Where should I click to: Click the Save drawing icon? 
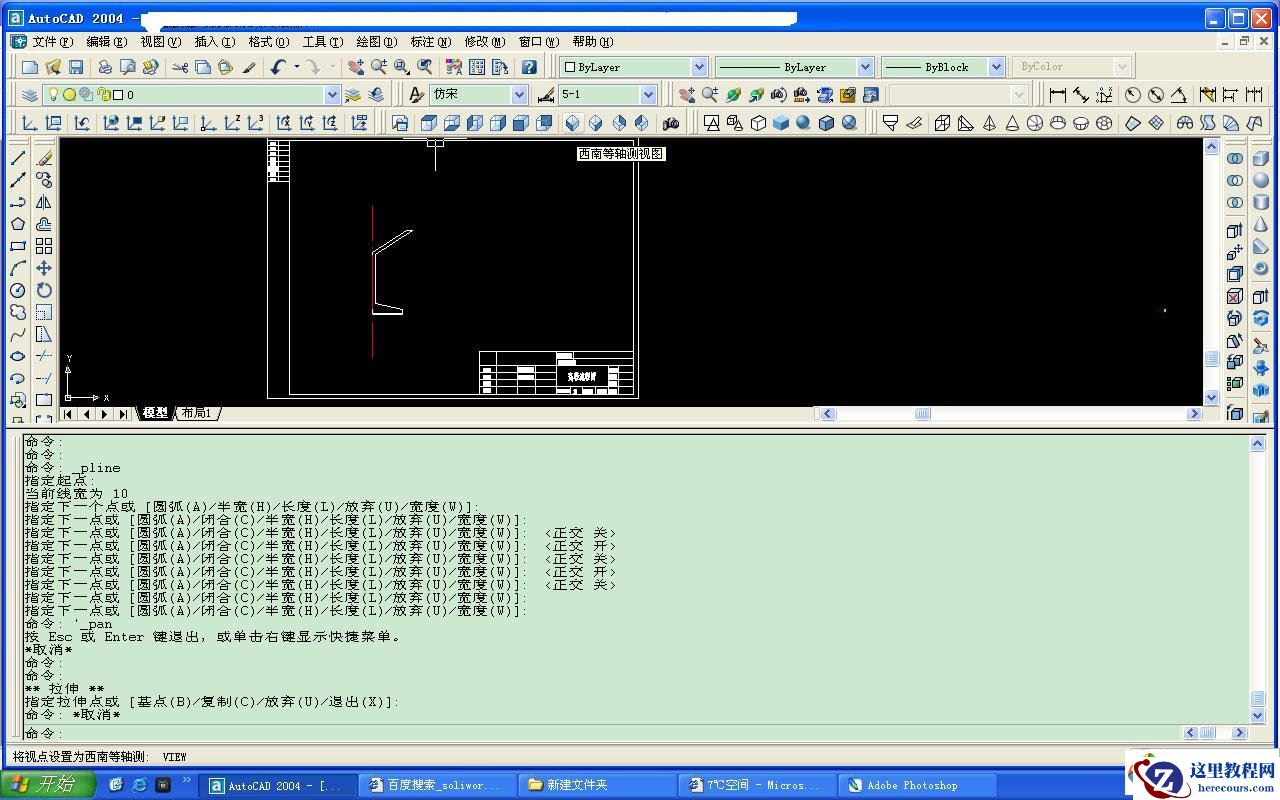coord(76,67)
